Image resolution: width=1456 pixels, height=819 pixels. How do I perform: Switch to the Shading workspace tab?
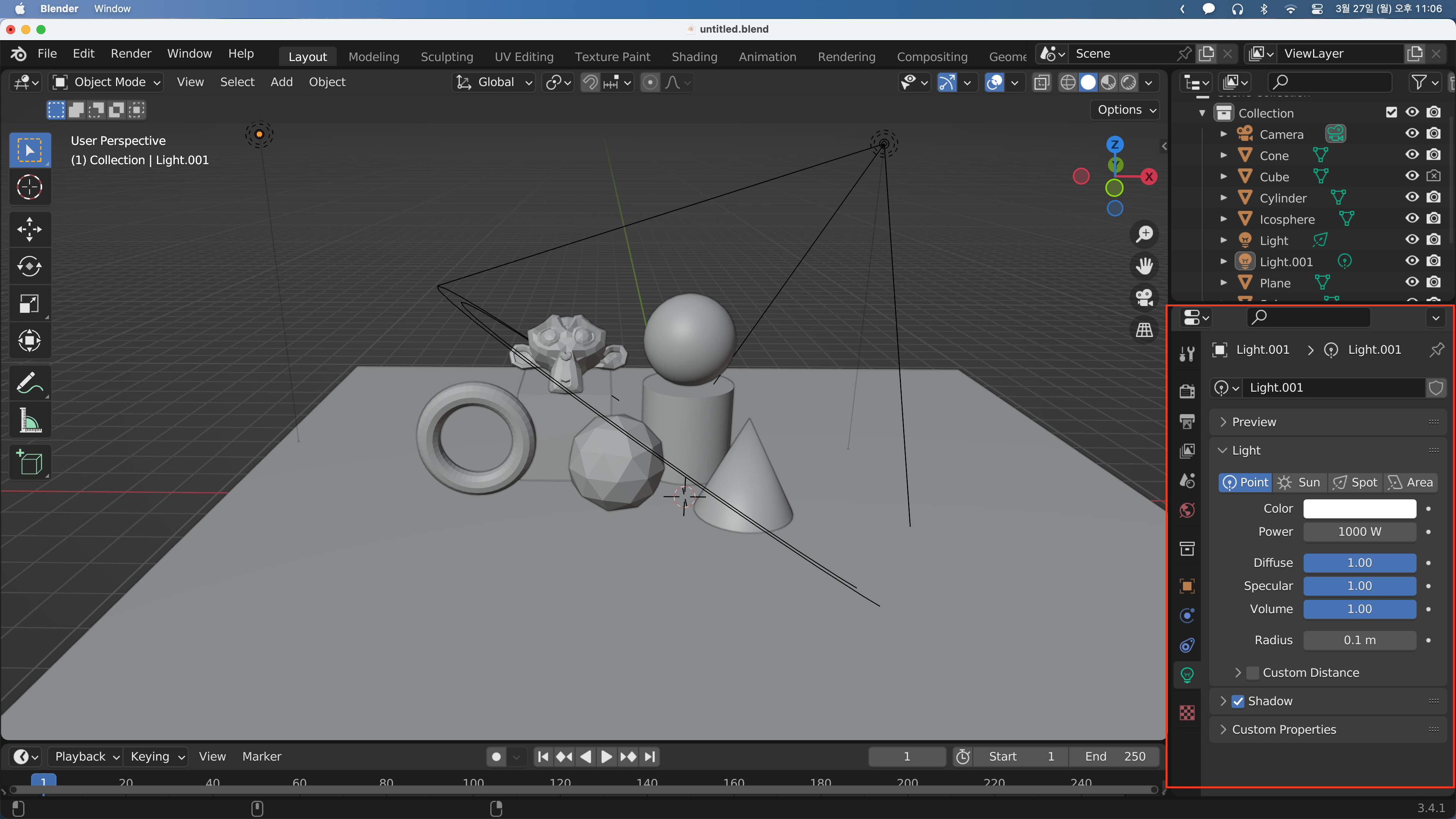[694, 56]
